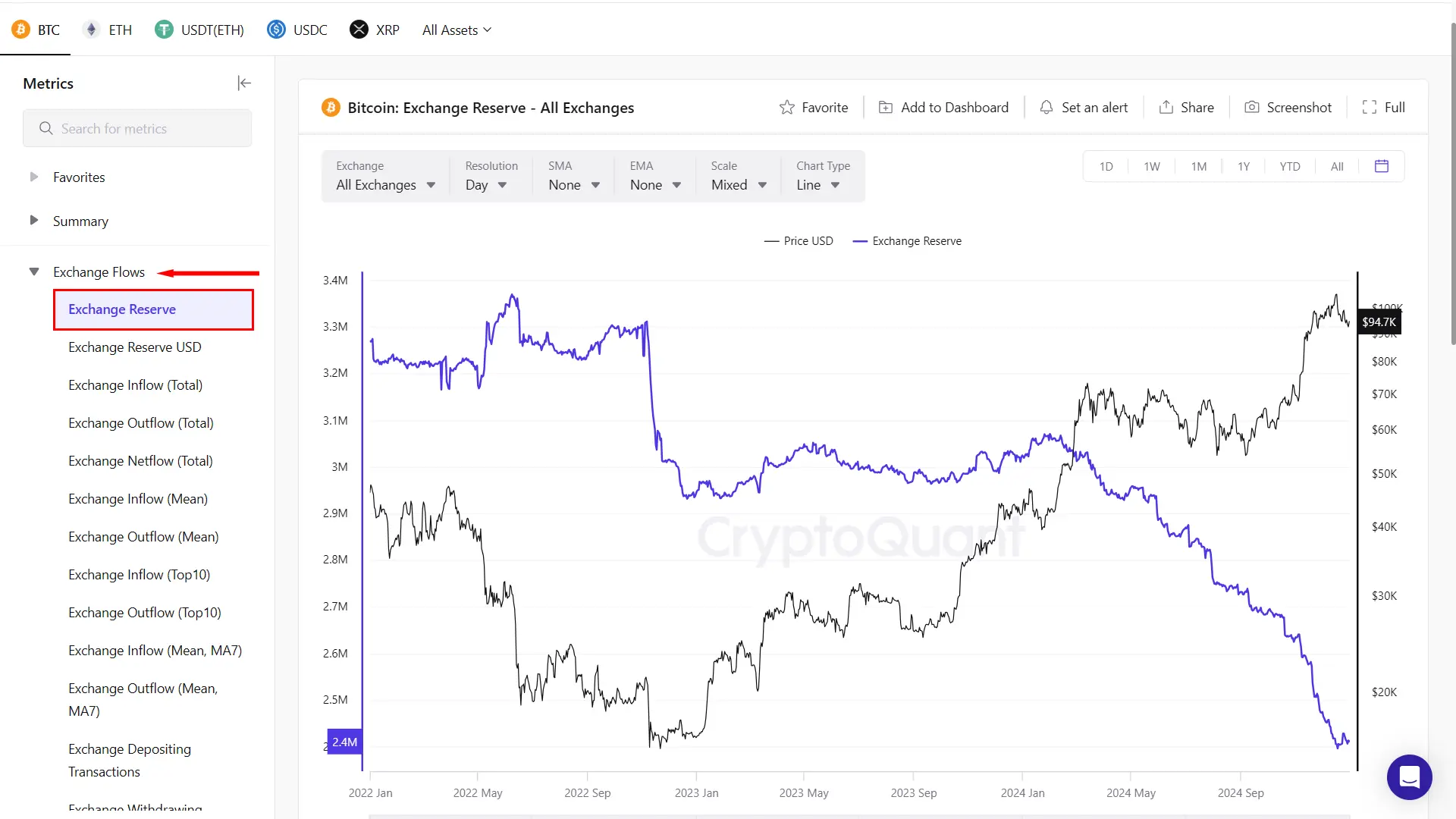
Task: Select the Exchange Inflow (Top10) metric
Action: coord(140,575)
